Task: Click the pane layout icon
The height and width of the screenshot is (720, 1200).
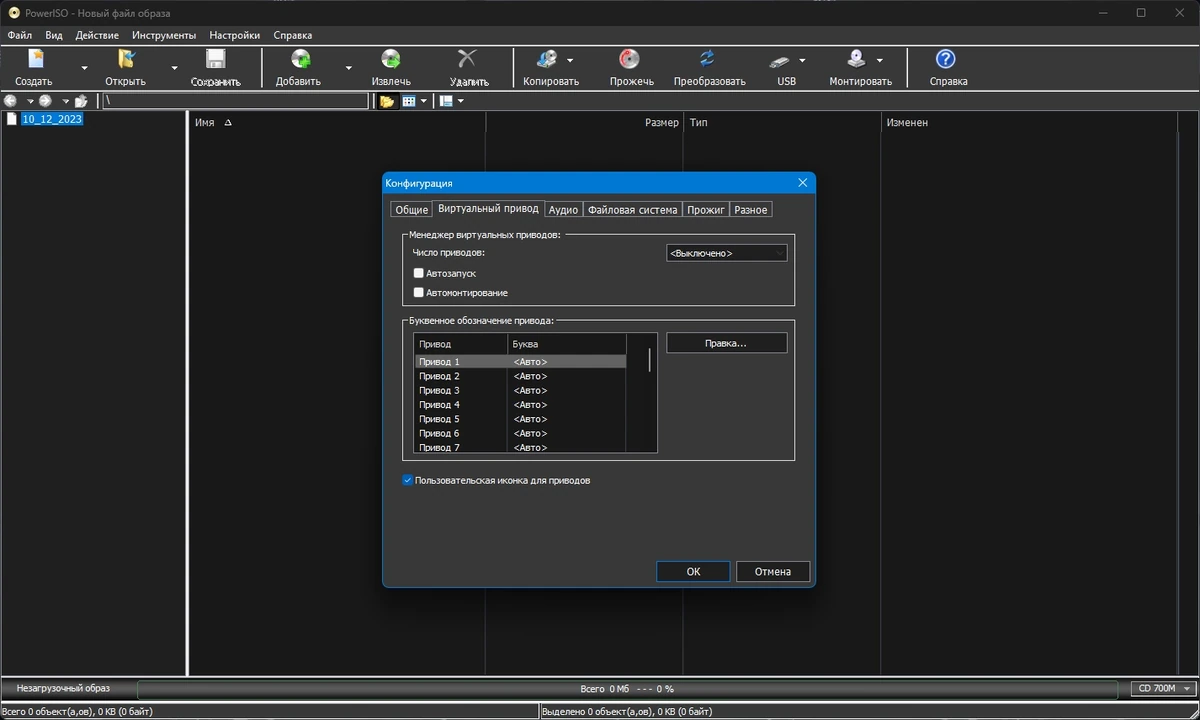Action: [x=446, y=101]
